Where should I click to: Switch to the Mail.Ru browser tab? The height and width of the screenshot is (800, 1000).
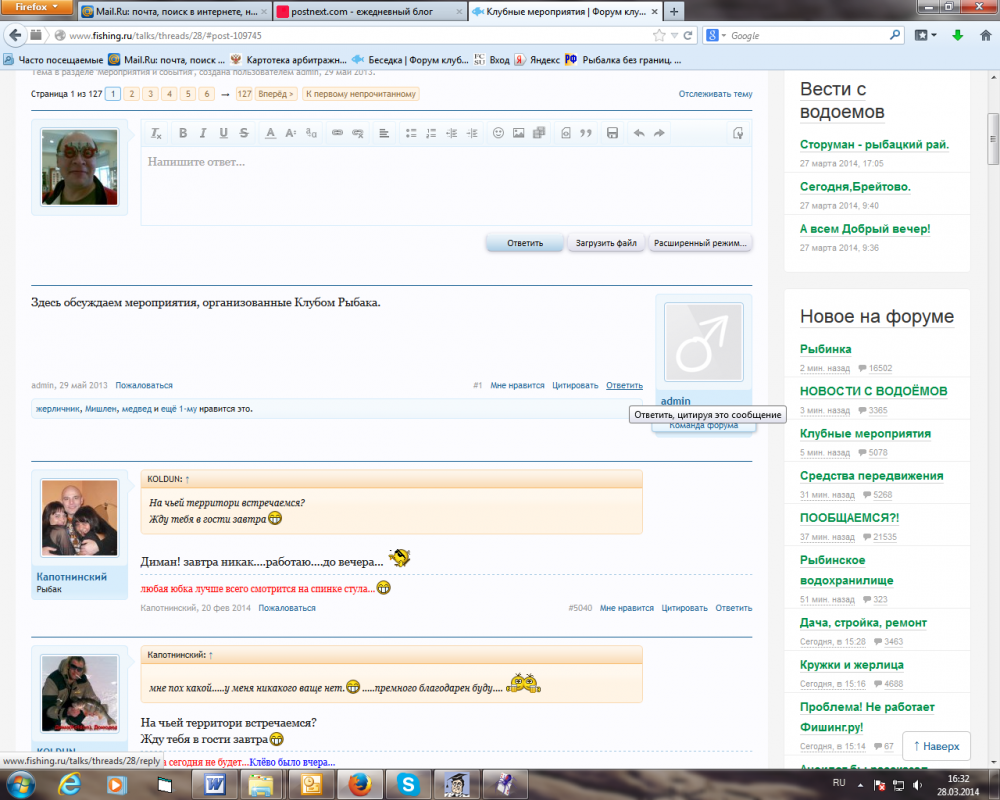pyautogui.click(x=170, y=11)
